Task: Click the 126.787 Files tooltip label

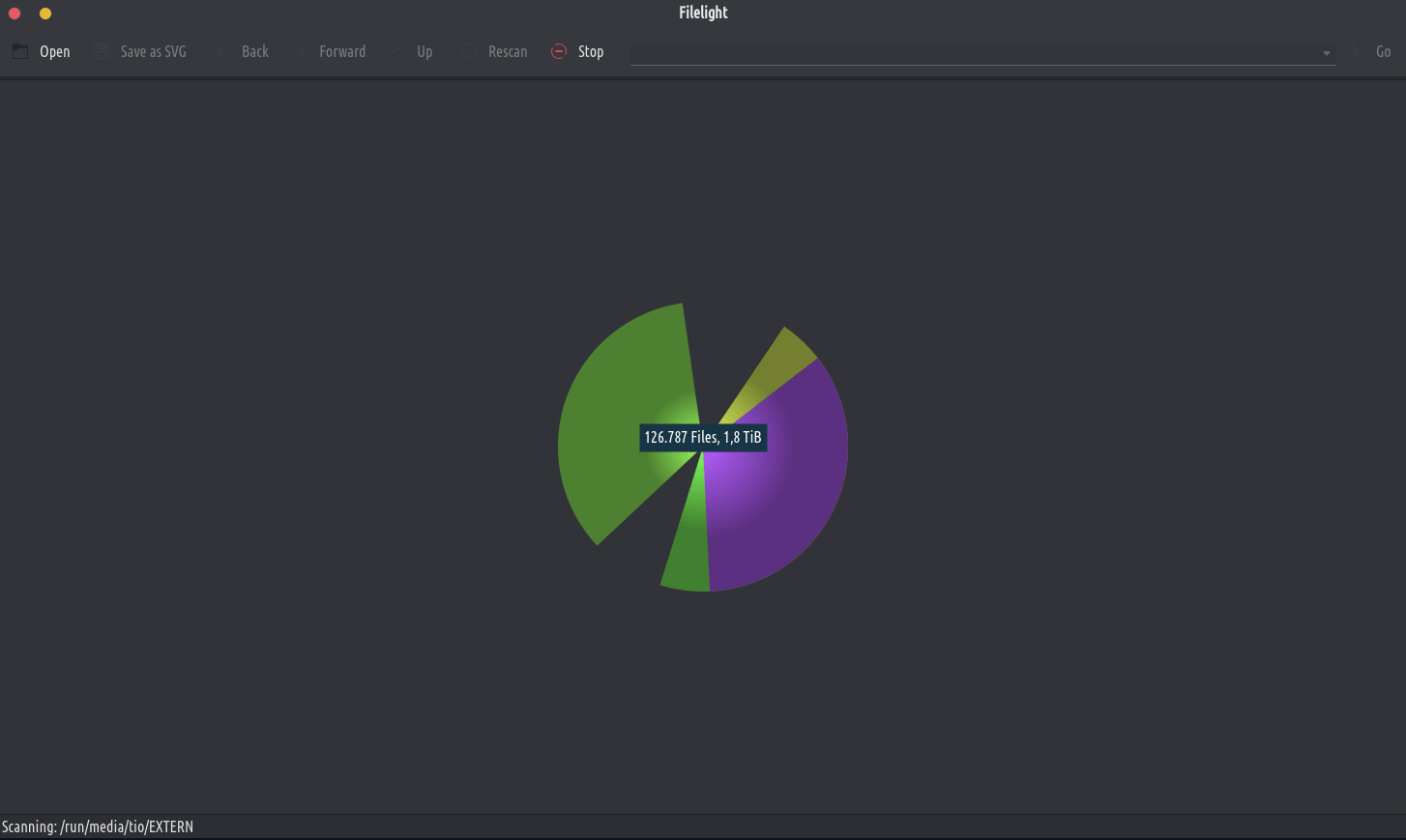Action: point(703,437)
